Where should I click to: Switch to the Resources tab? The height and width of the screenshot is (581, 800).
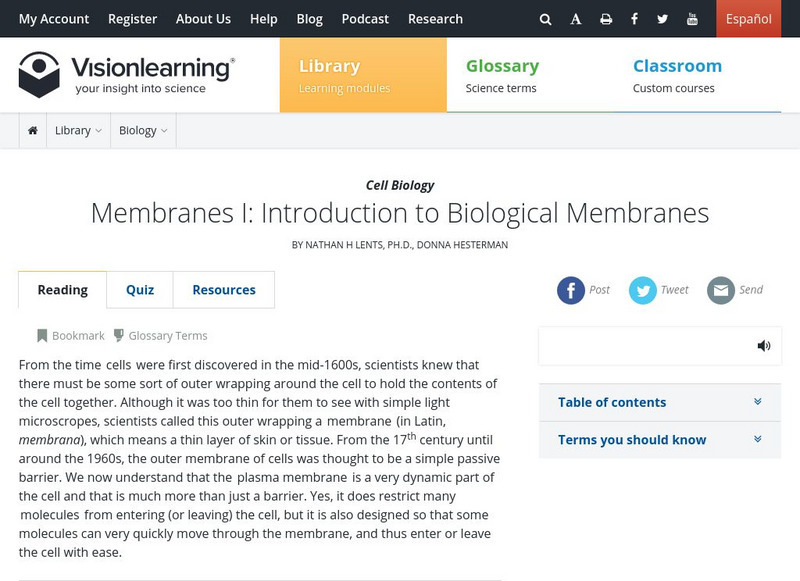[x=224, y=290]
